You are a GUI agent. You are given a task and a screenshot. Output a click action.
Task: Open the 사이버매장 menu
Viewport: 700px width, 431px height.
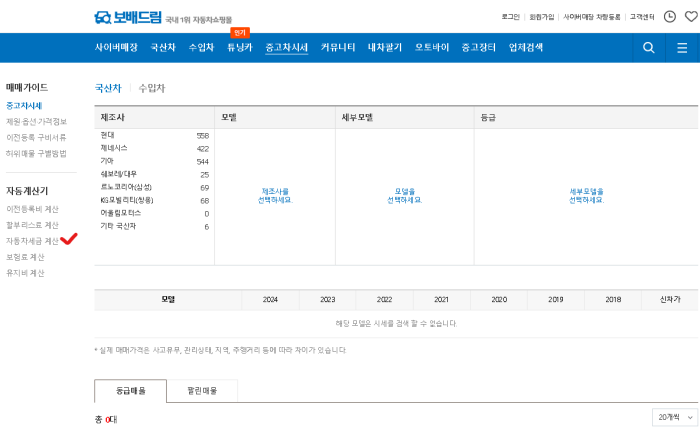click(x=116, y=47)
